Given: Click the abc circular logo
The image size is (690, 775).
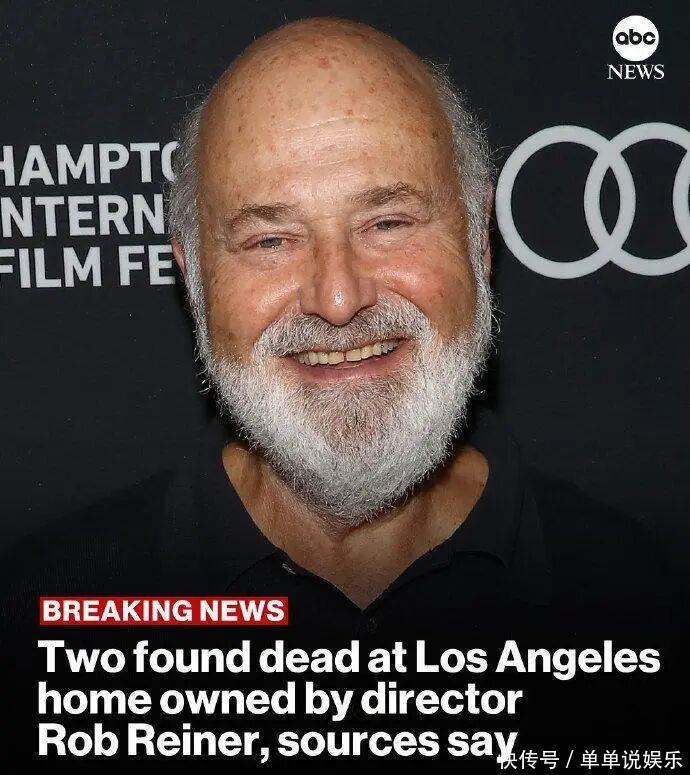Looking at the screenshot, I should (x=636, y=38).
